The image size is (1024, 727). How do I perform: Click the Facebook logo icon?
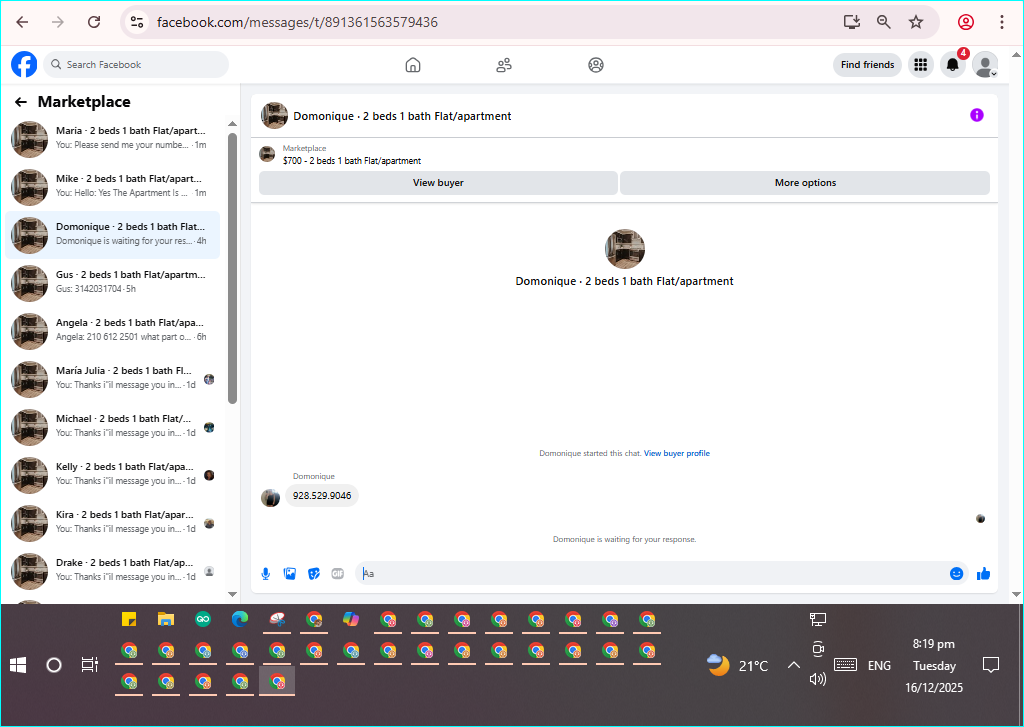pyautogui.click(x=24, y=65)
